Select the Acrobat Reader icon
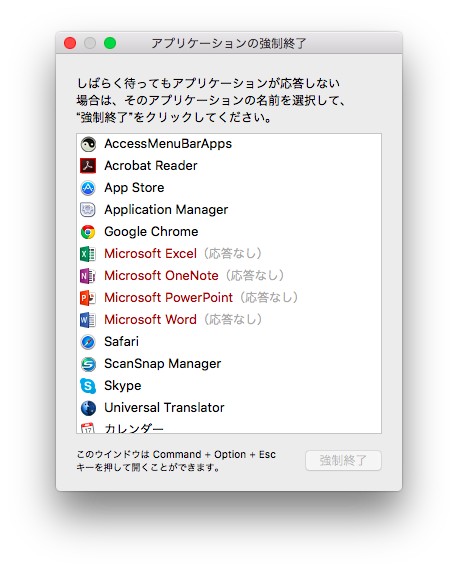This screenshot has height=571, width=458. coord(88,166)
